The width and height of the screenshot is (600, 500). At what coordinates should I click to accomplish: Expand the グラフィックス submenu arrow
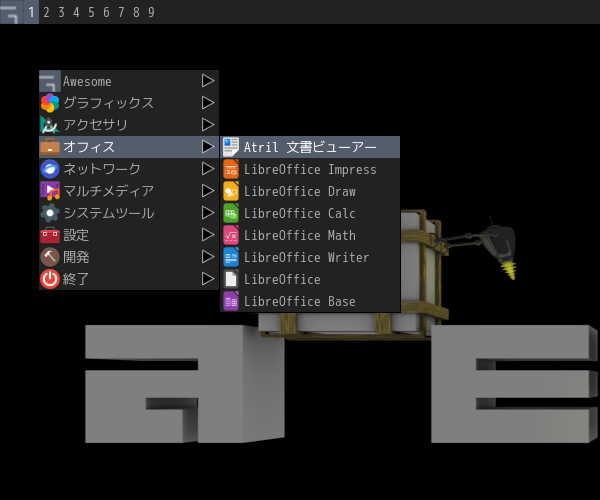208,103
